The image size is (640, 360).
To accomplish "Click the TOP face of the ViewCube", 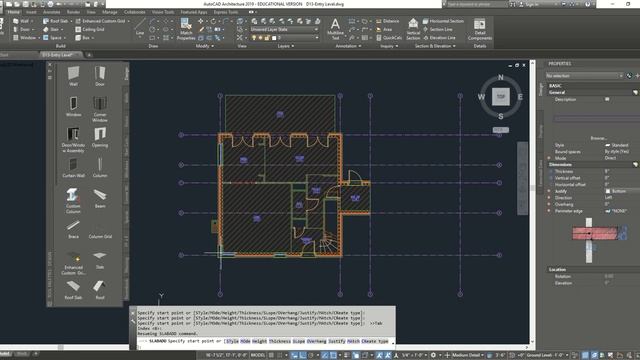I will click(x=500, y=97).
